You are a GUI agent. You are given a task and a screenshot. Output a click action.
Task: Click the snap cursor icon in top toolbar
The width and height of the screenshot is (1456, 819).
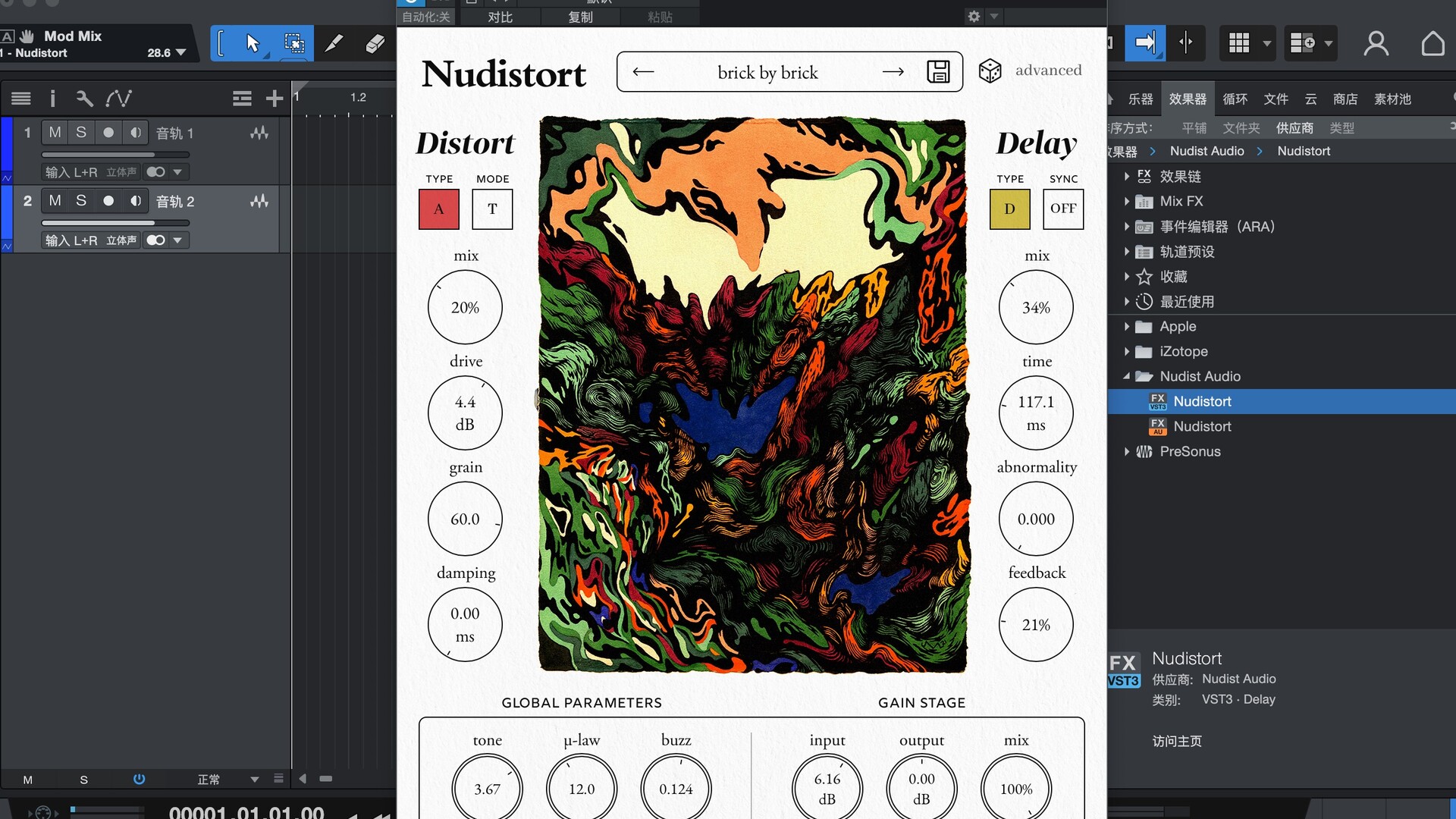coord(1185,42)
